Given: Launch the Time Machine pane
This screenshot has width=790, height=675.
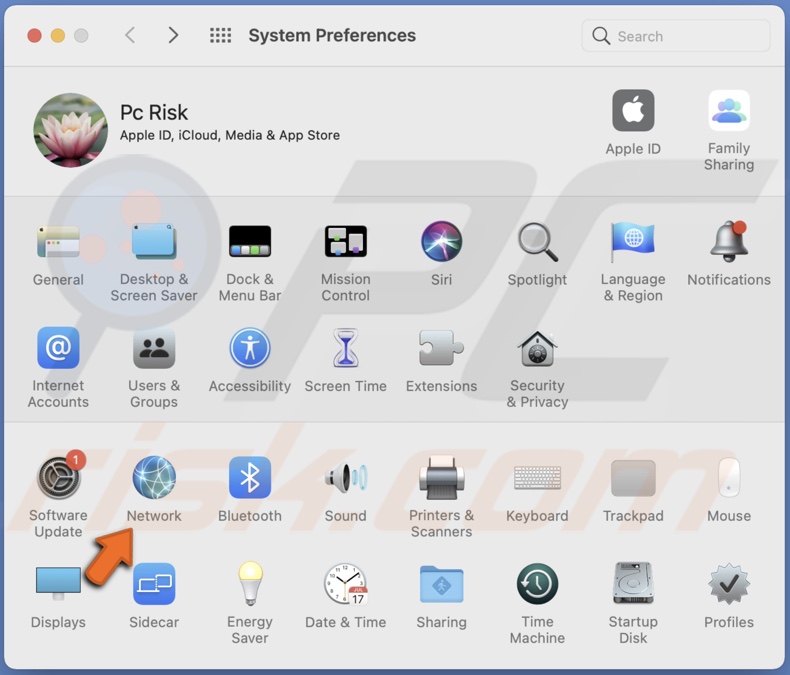Looking at the screenshot, I should [x=537, y=585].
